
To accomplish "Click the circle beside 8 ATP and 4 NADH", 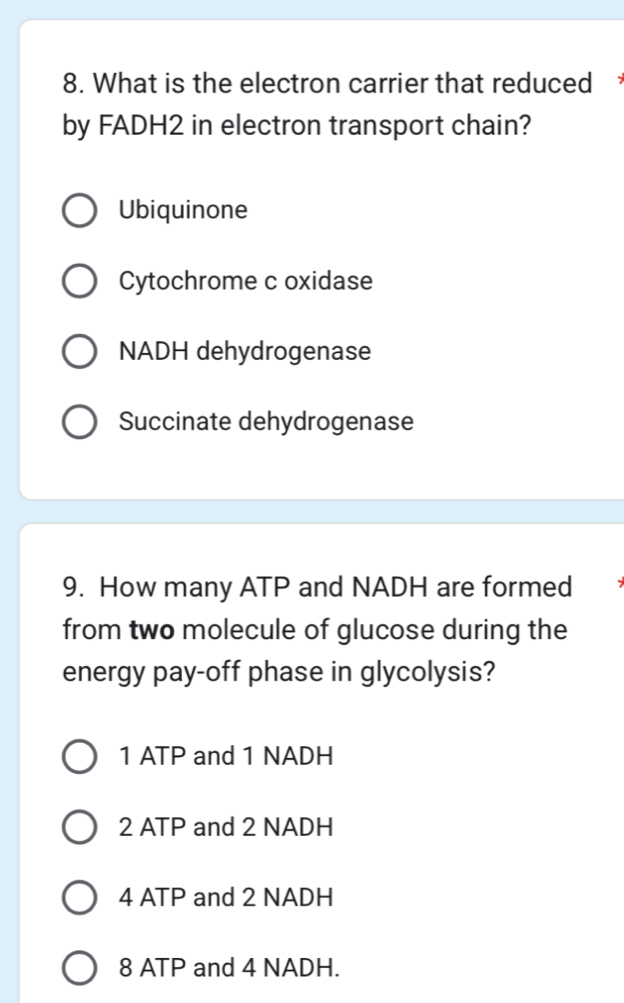I will pyautogui.click(x=79, y=968).
